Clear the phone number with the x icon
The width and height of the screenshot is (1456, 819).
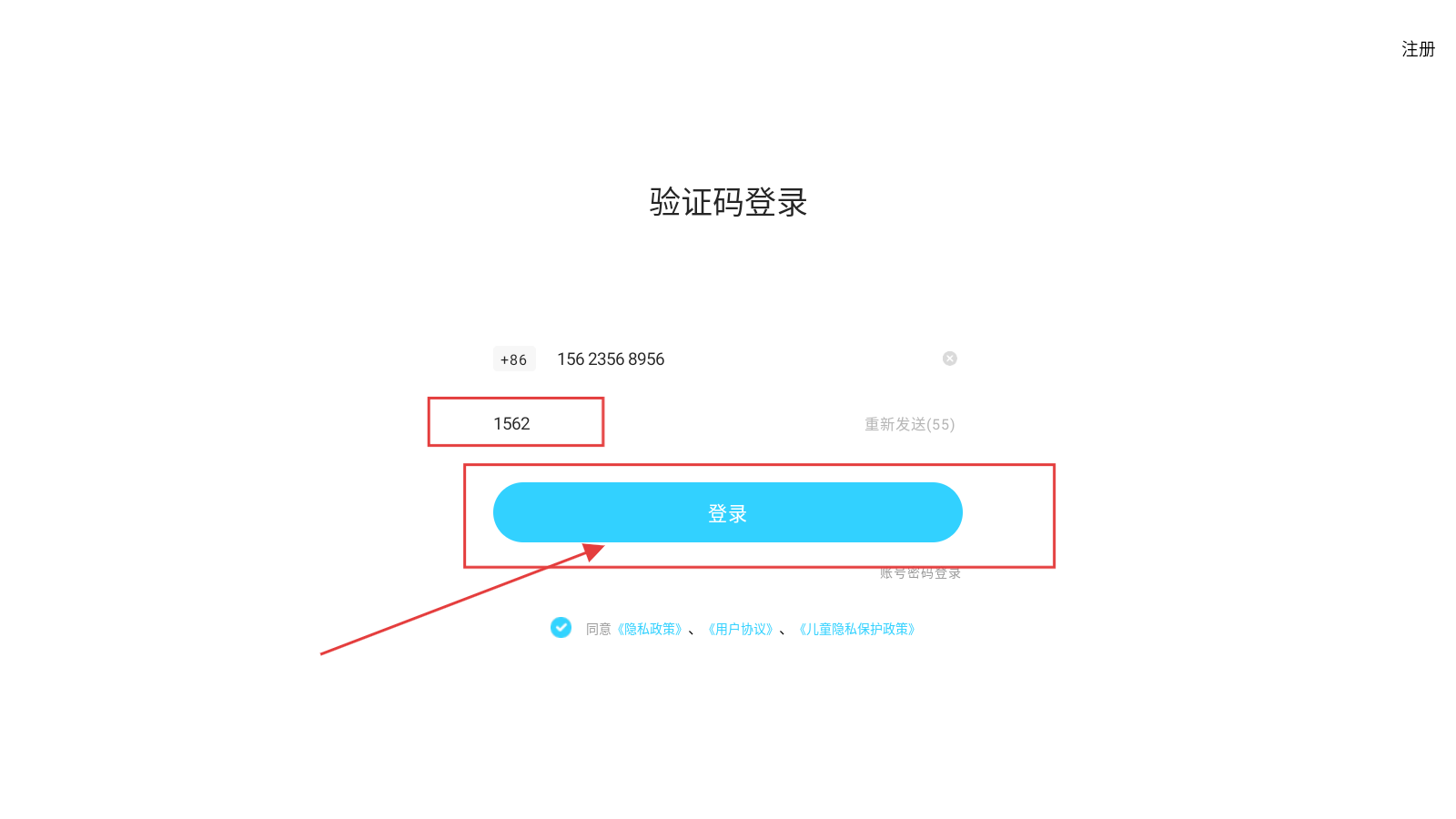coord(949,359)
